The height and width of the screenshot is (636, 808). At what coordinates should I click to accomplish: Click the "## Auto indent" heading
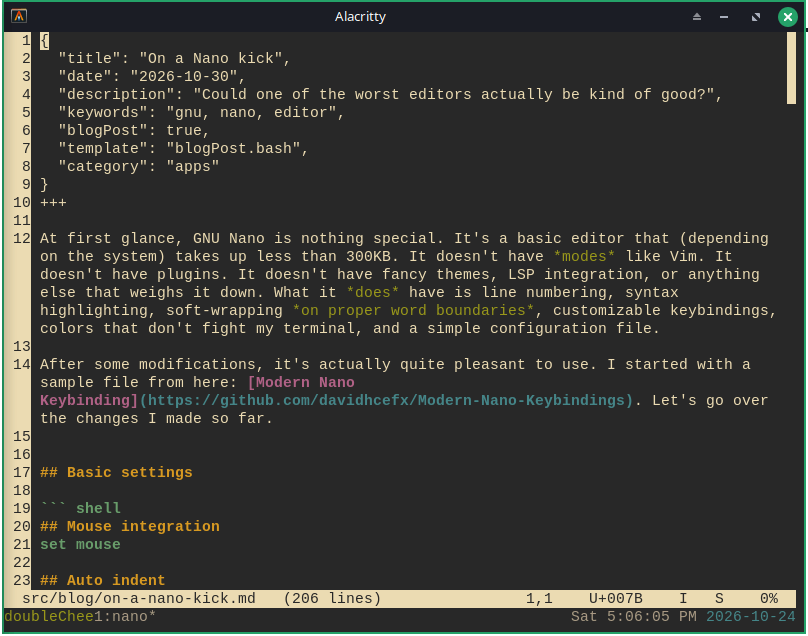coord(103,581)
